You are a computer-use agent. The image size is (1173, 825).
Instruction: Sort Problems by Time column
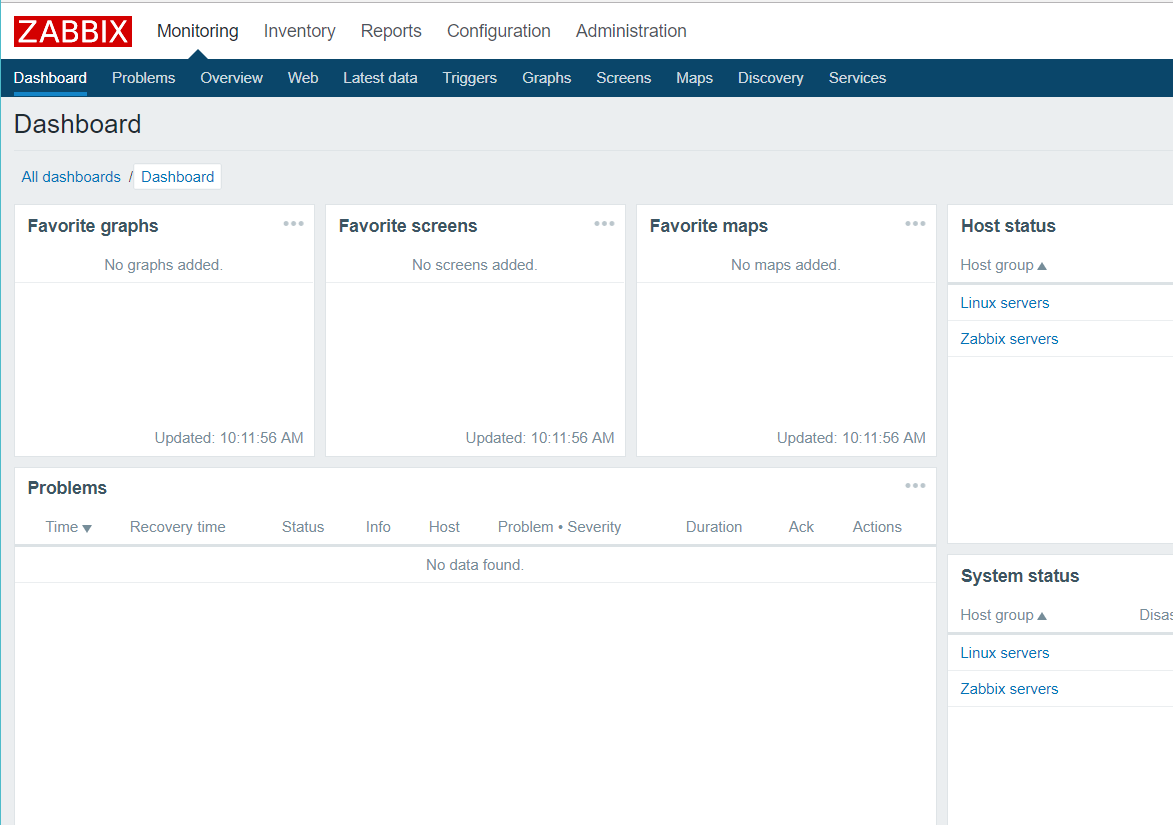[x=68, y=527]
